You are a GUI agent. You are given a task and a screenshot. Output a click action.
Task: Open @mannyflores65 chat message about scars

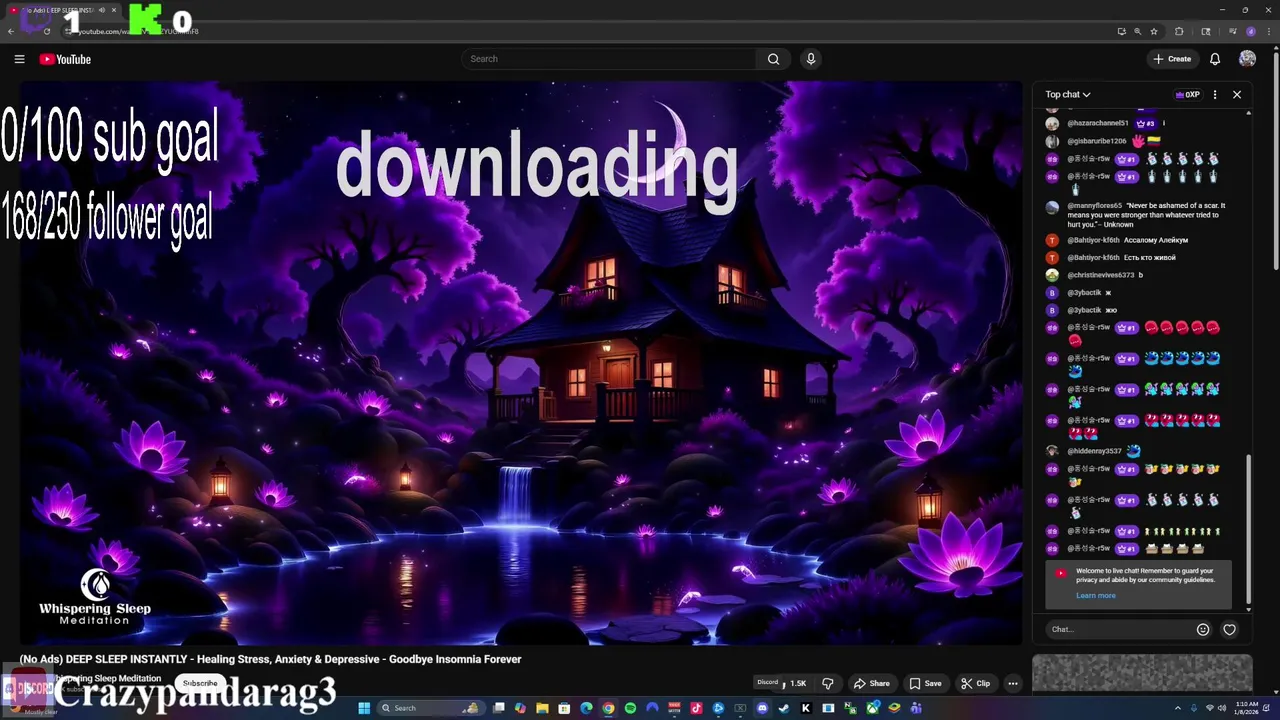pyautogui.click(x=1146, y=215)
